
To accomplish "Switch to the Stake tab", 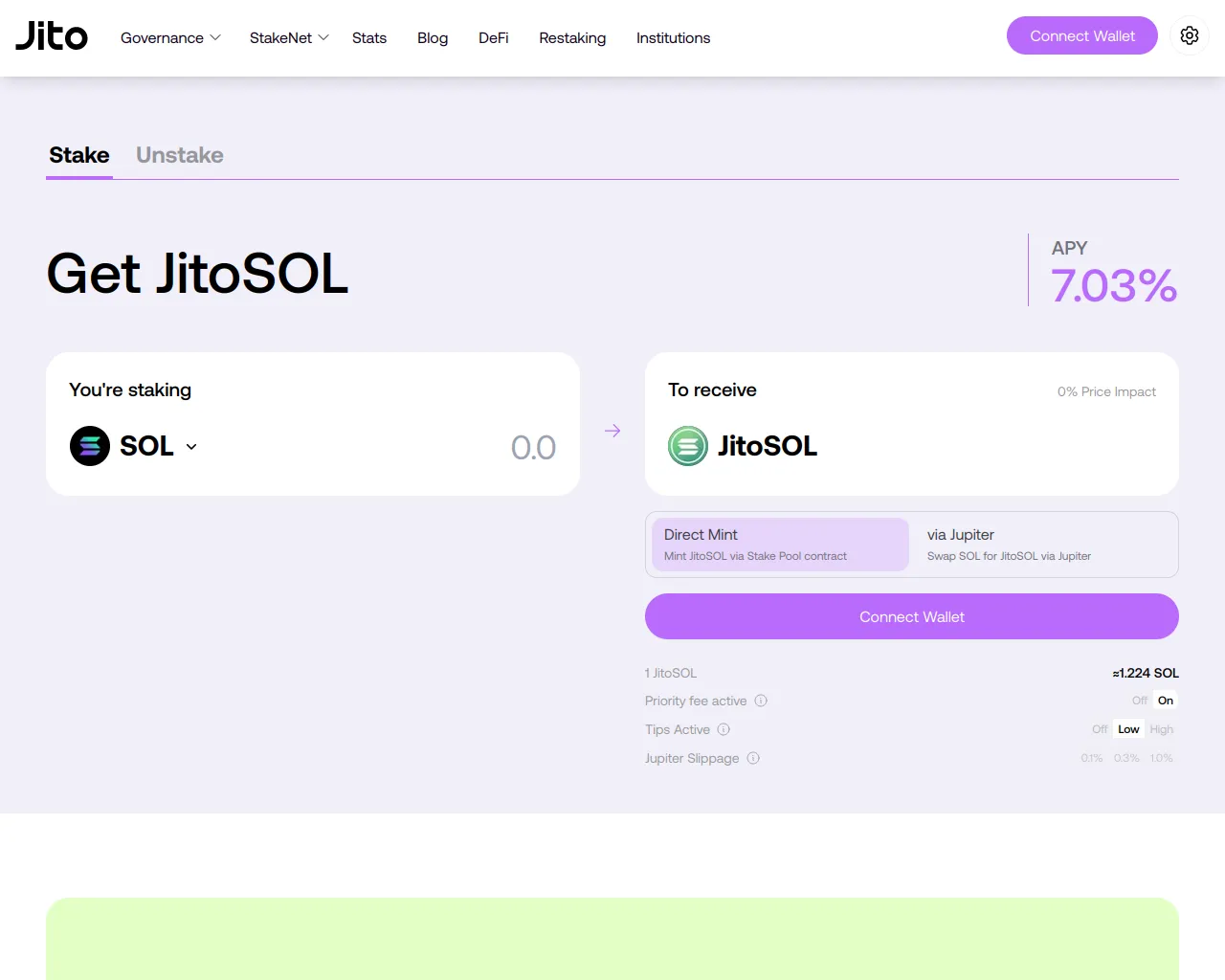I will [x=79, y=155].
